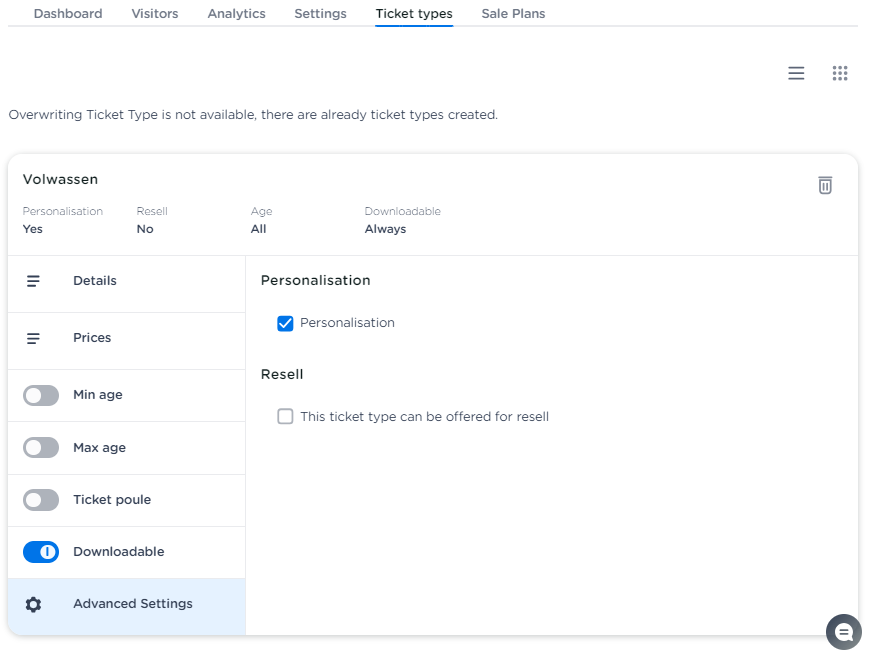Viewport: 873px width, 655px height.
Task: Select the Ticket types tab
Action: coord(414,14)
